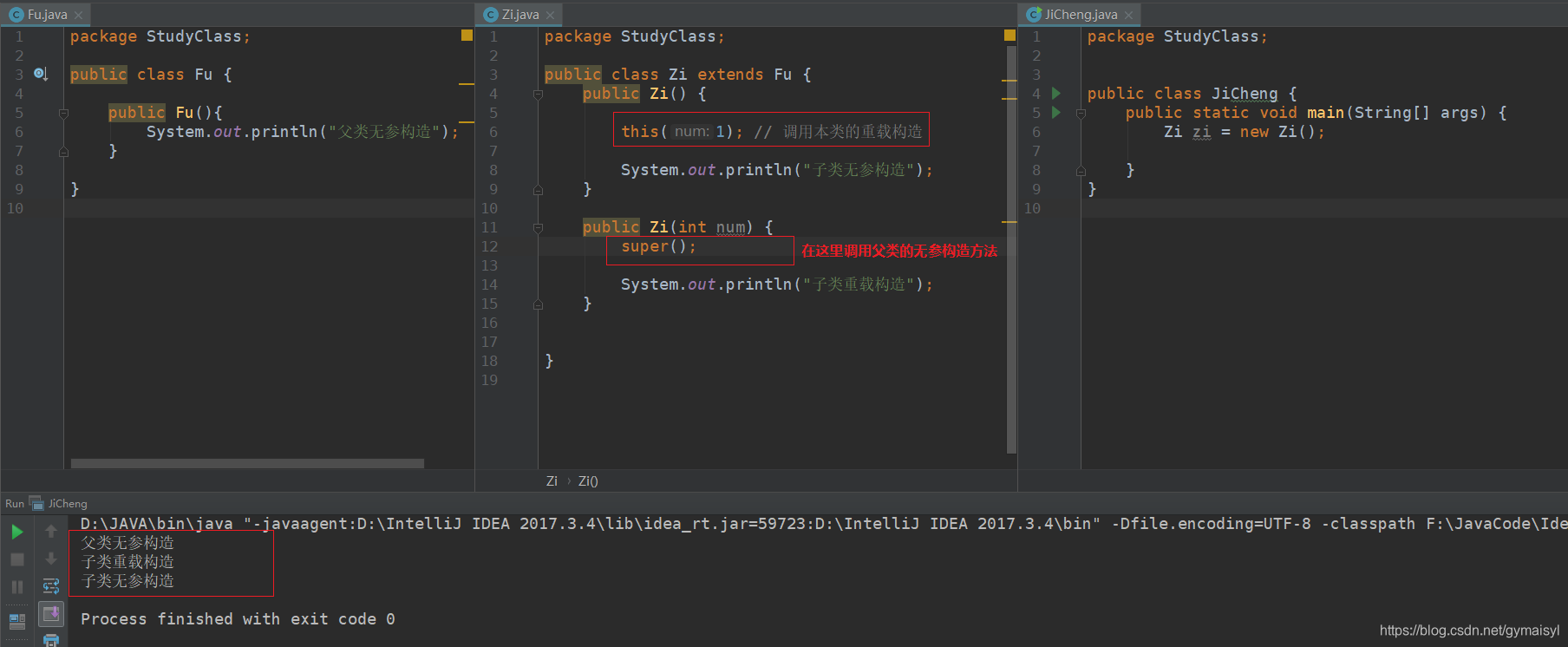This screenshot has width=1568, height=647.
Task: Click the Run tool window label
Action: 15,504
